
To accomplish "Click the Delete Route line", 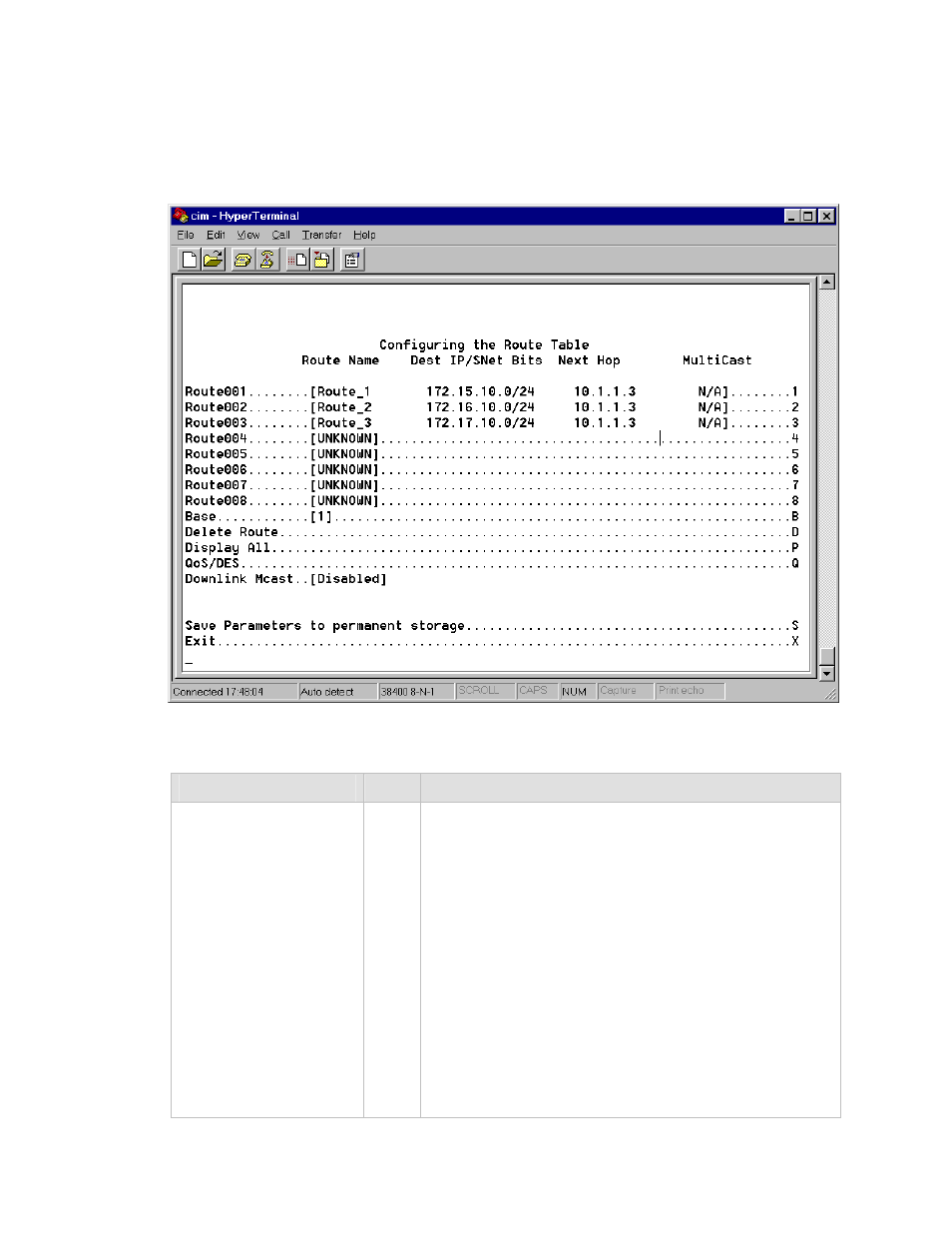I will (x=492, y=532).
